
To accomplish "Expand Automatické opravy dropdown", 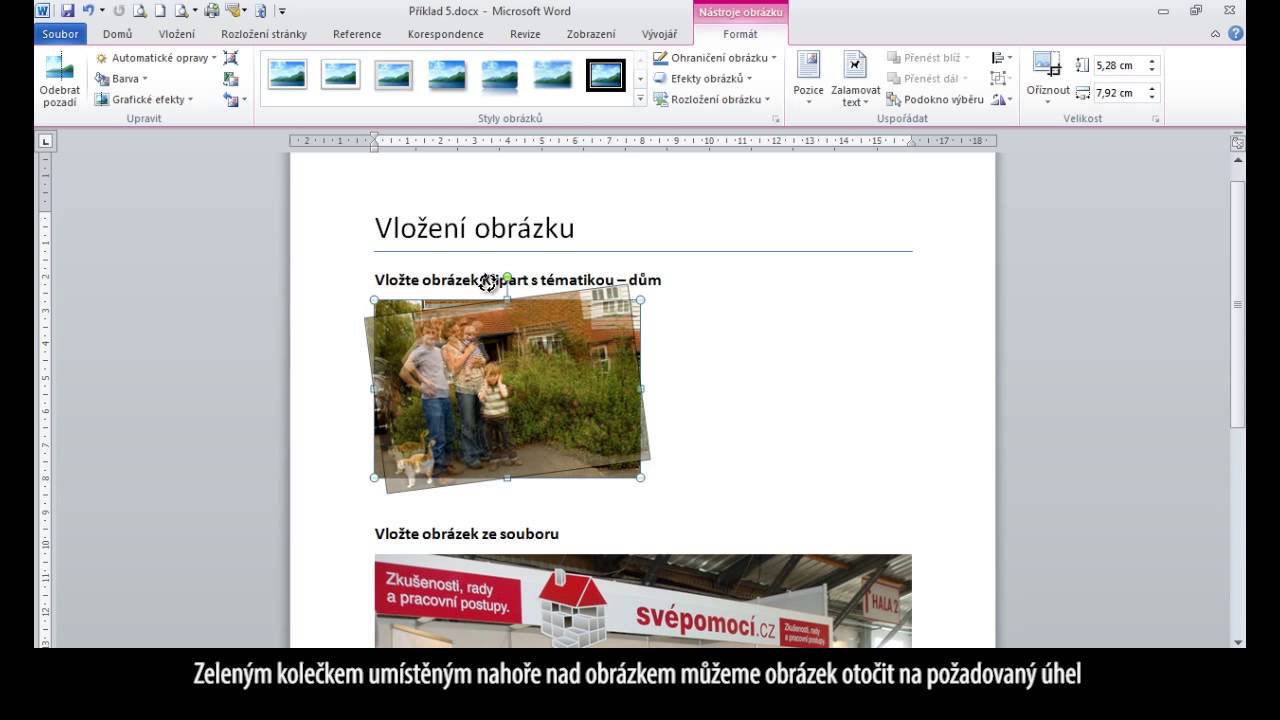I will tap(155, 58).
